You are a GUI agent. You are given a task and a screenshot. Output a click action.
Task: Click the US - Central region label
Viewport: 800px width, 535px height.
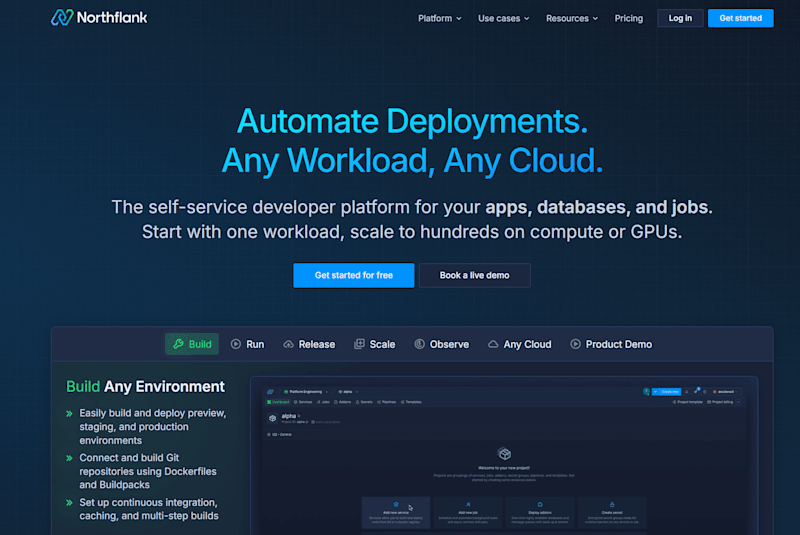pos(280,435)
